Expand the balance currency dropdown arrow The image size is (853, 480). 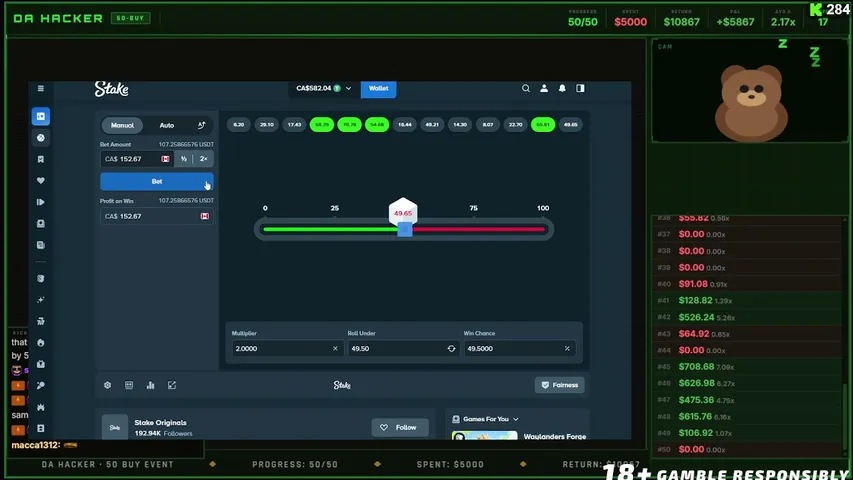point(349,88)
